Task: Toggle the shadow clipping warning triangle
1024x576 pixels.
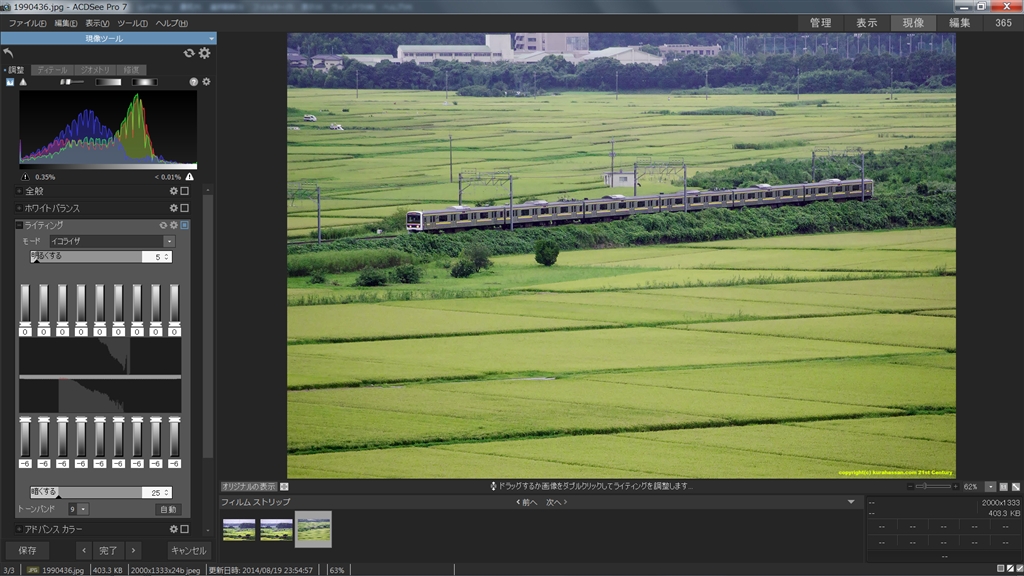Action: [25, 176]
